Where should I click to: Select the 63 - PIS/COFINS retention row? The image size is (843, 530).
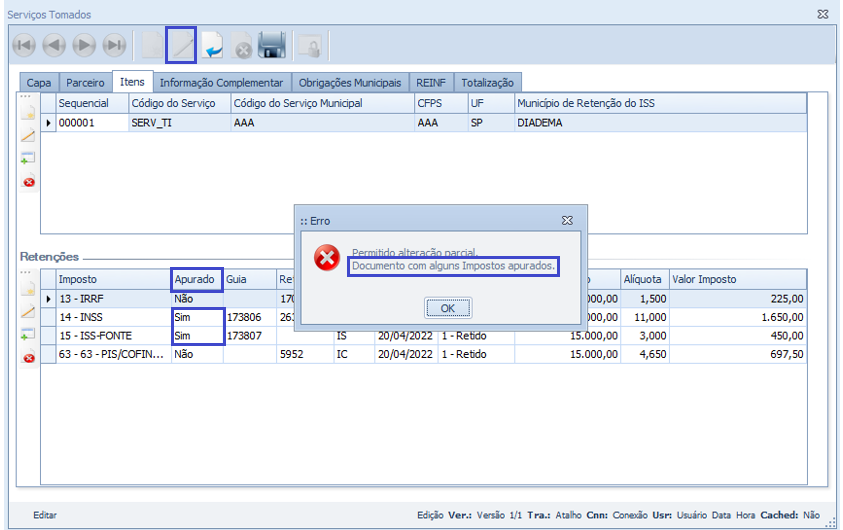click(110, 353)
